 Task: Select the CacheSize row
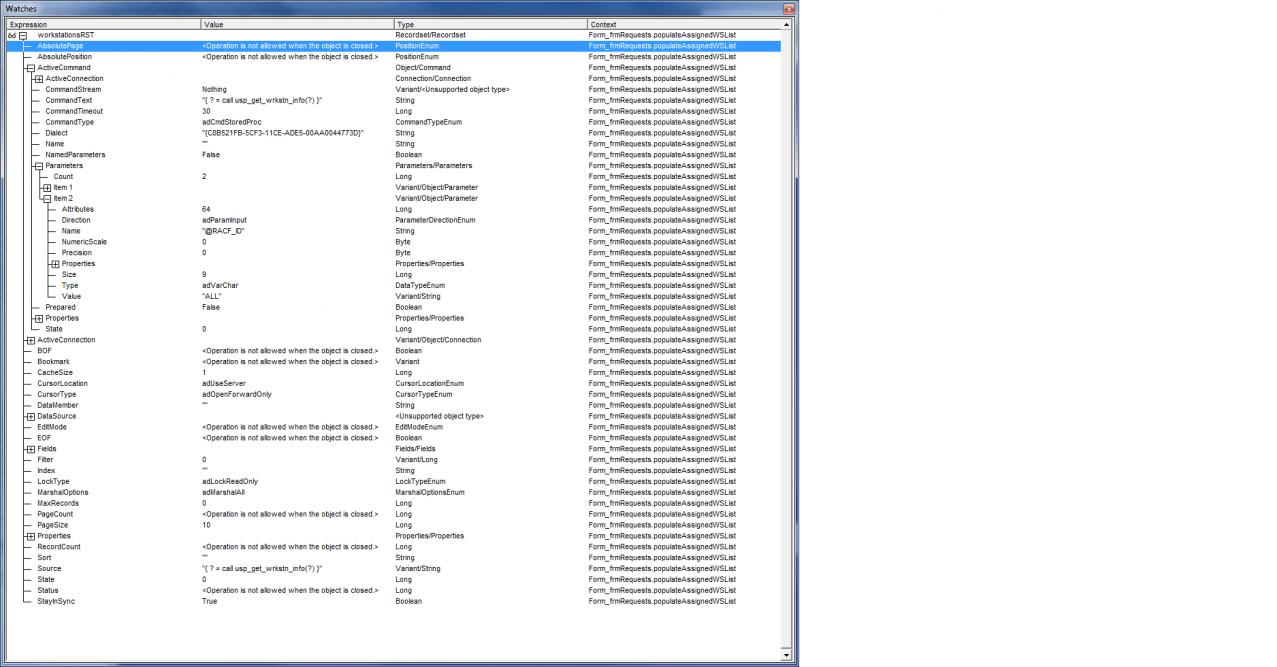pos(393,373)
